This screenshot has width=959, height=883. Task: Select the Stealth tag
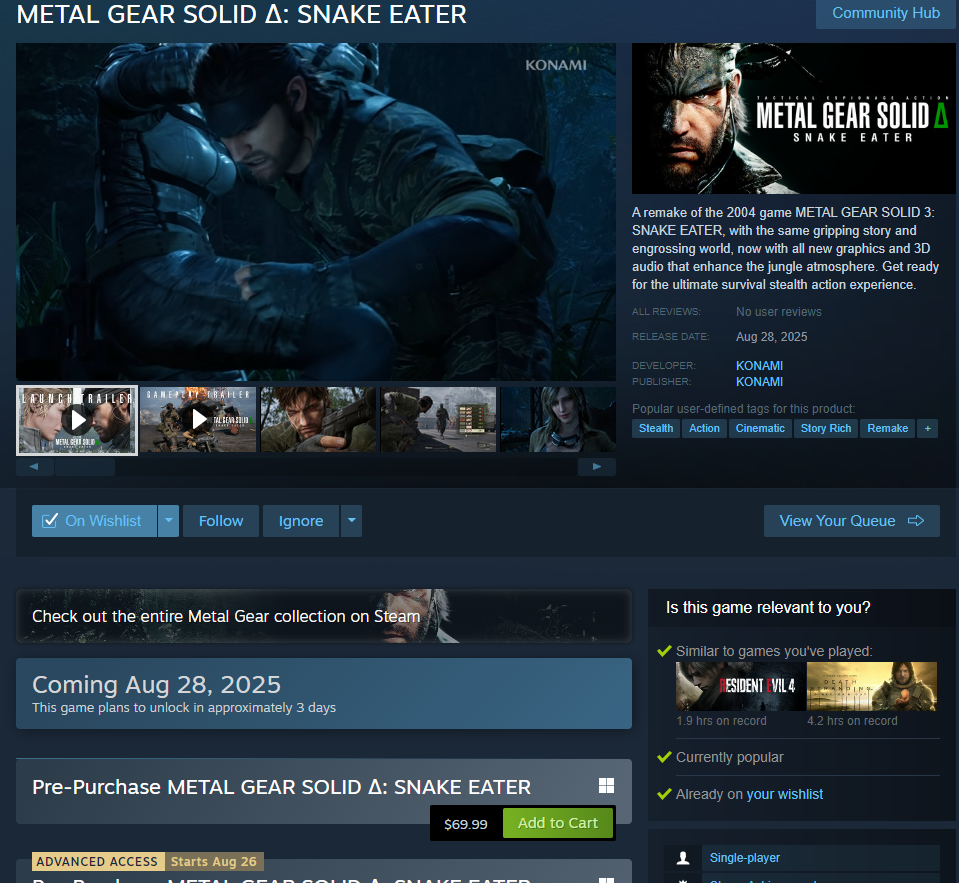(656, 428)
